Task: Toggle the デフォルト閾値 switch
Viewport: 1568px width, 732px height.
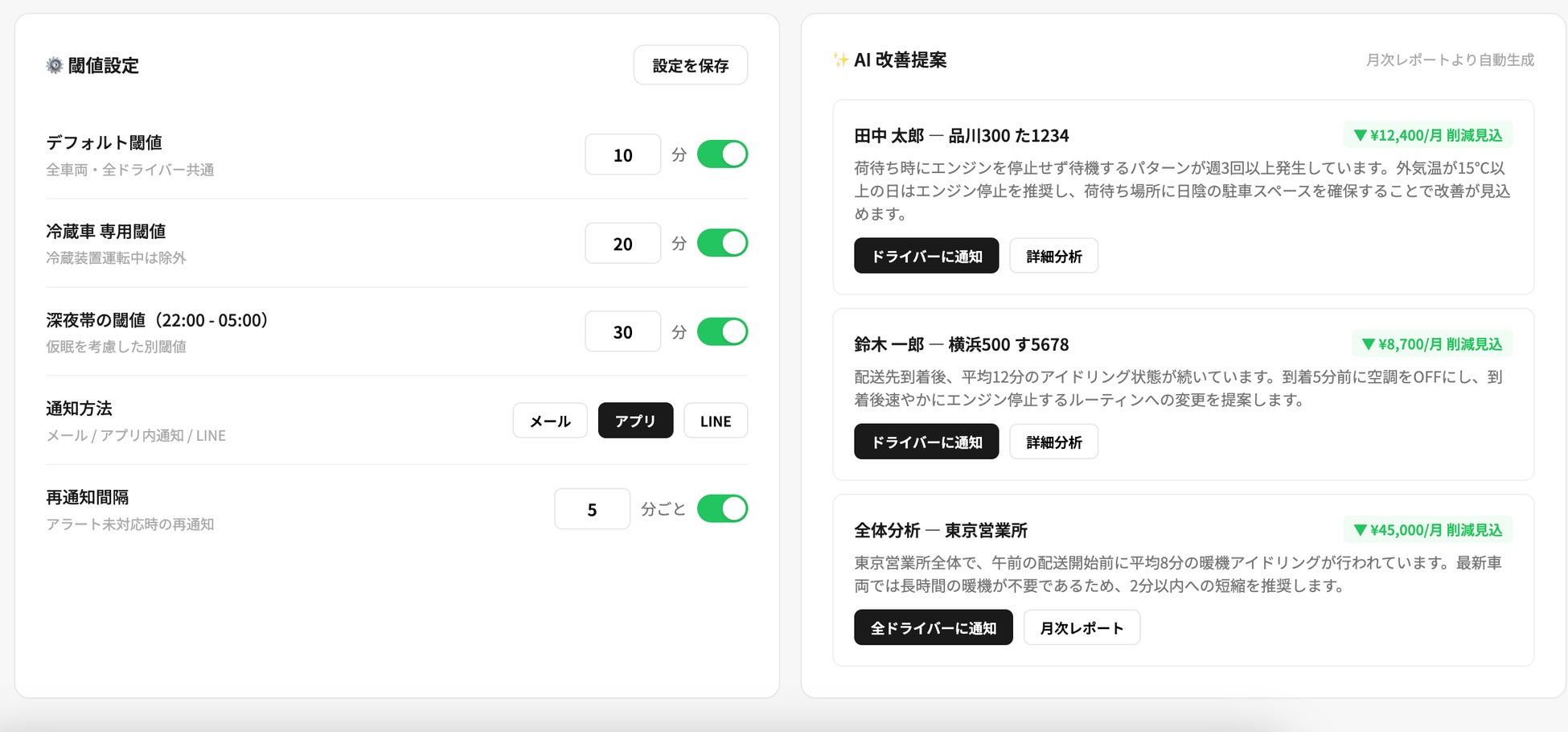Action: pos(721,154)
